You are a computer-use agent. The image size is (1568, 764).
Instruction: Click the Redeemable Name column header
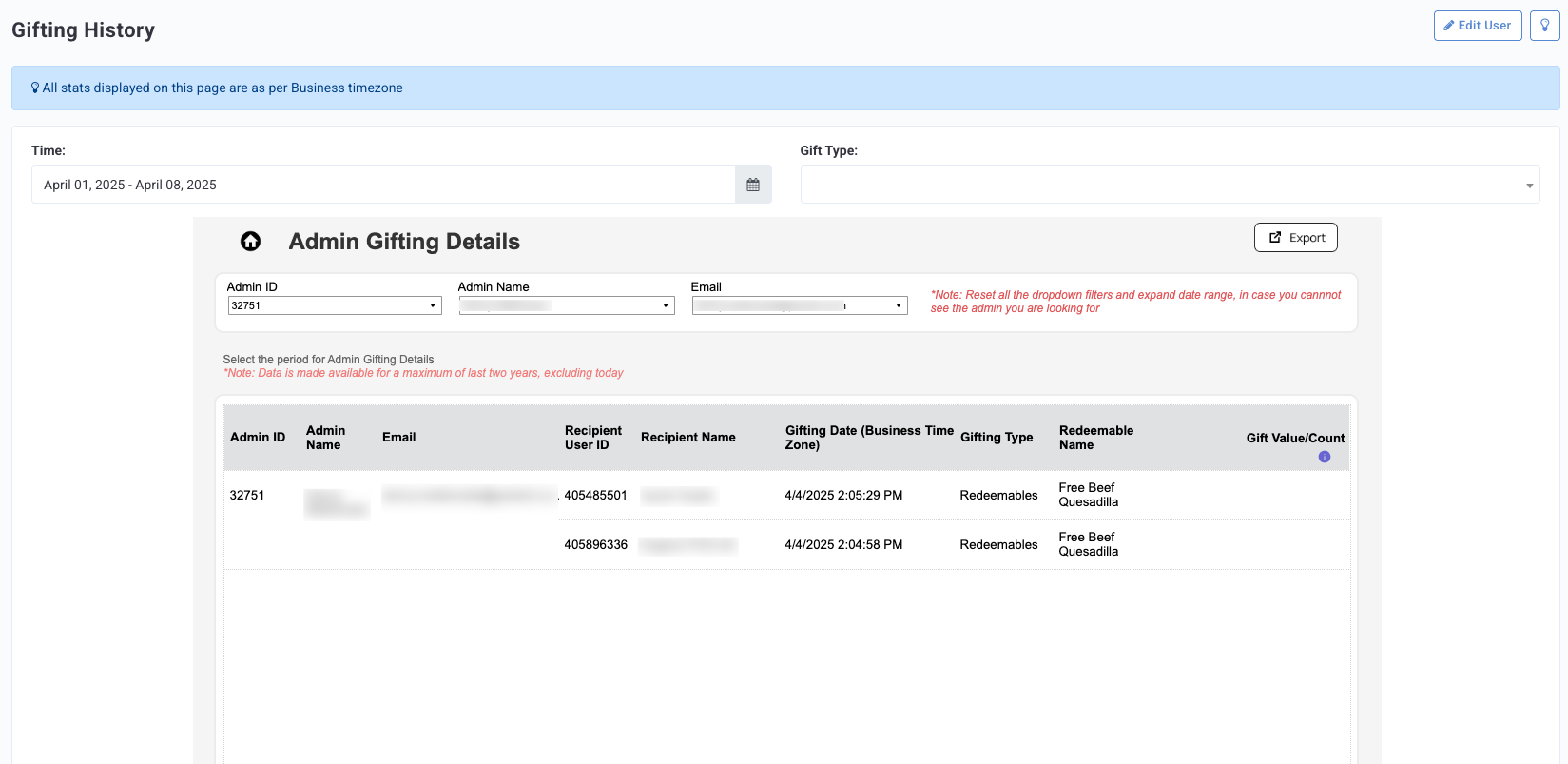point(1096,438)
